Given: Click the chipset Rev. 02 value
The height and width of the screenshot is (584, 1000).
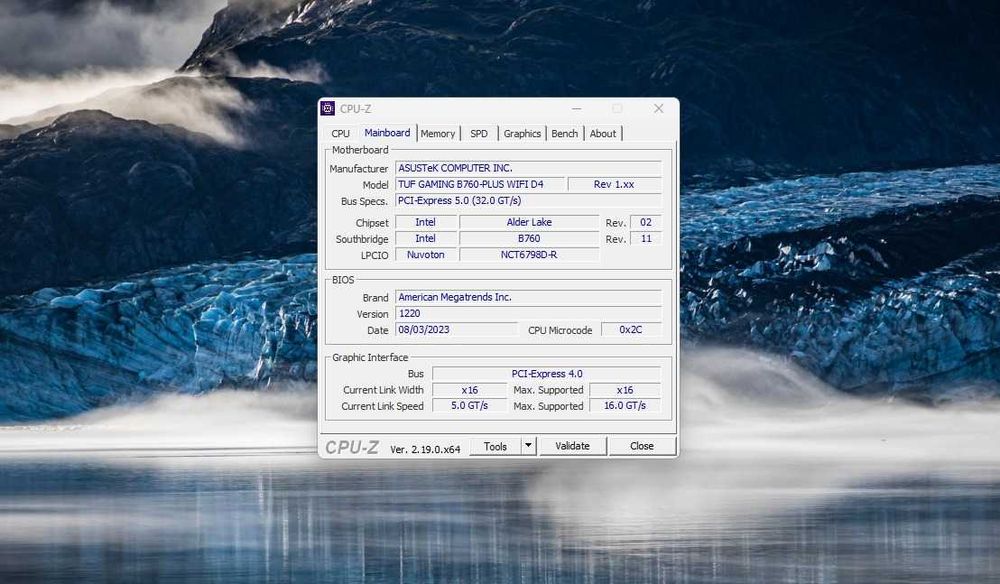Looking at the screenshot, I should point(645,222).
